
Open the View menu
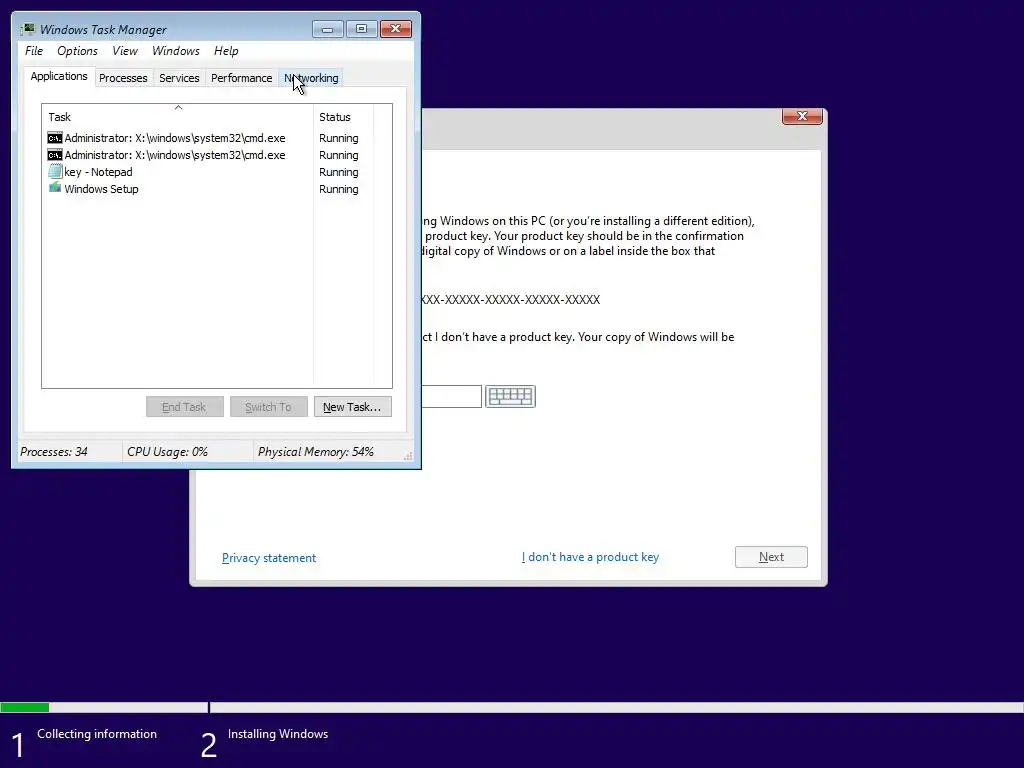coord(125,51)
